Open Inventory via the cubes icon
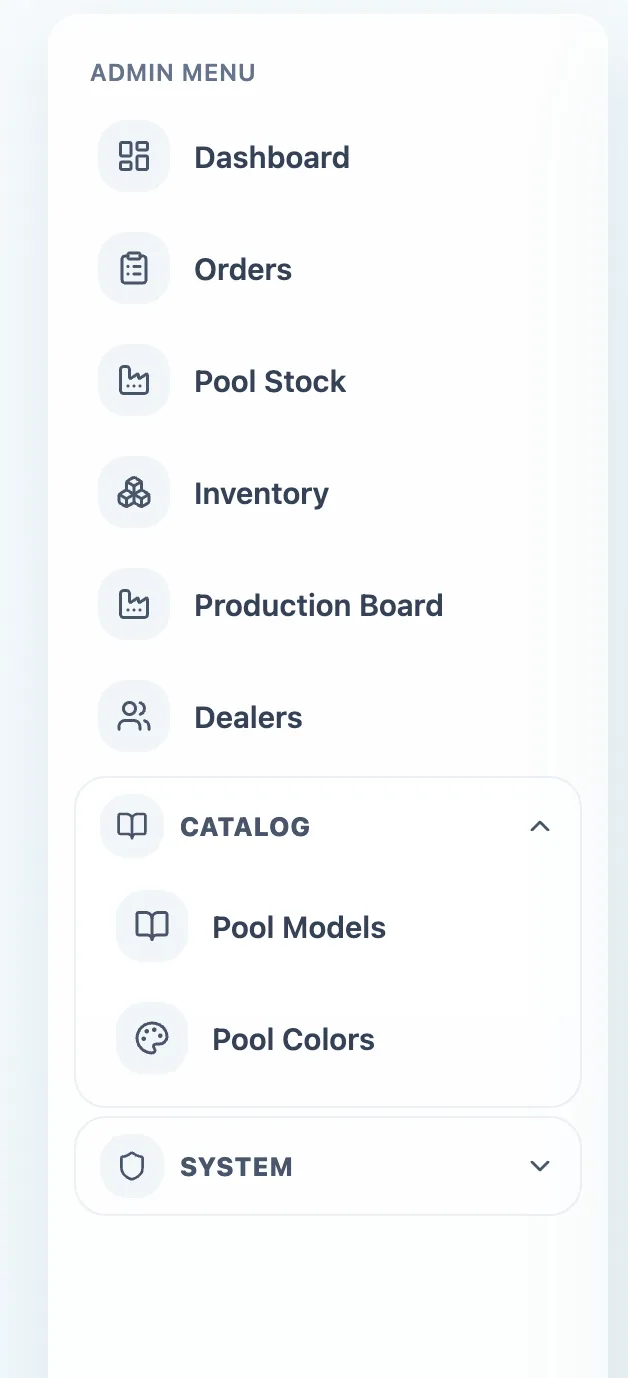Screen dimensions: 628x1378 pyautogui.click(x=134, y=492)
